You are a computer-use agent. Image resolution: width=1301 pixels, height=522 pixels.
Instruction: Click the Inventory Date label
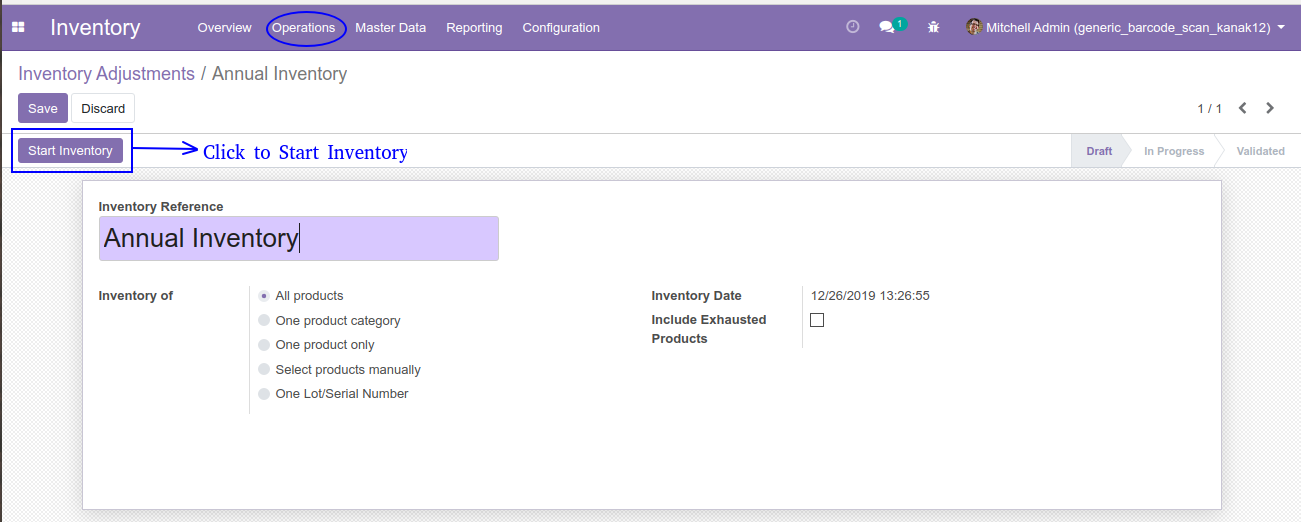(697, 296)
